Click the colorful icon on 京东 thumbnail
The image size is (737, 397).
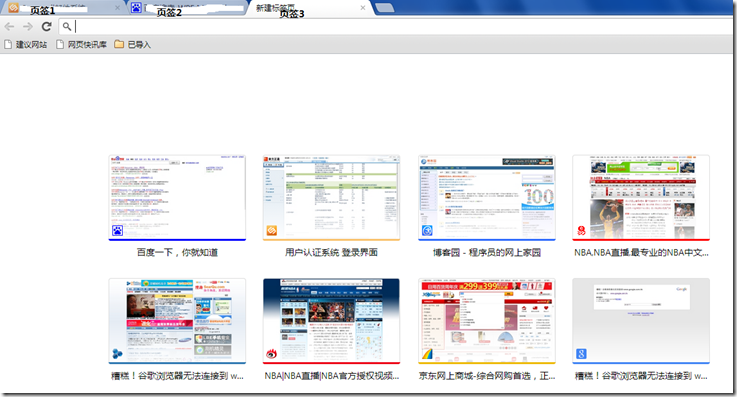tap(427, 353)
